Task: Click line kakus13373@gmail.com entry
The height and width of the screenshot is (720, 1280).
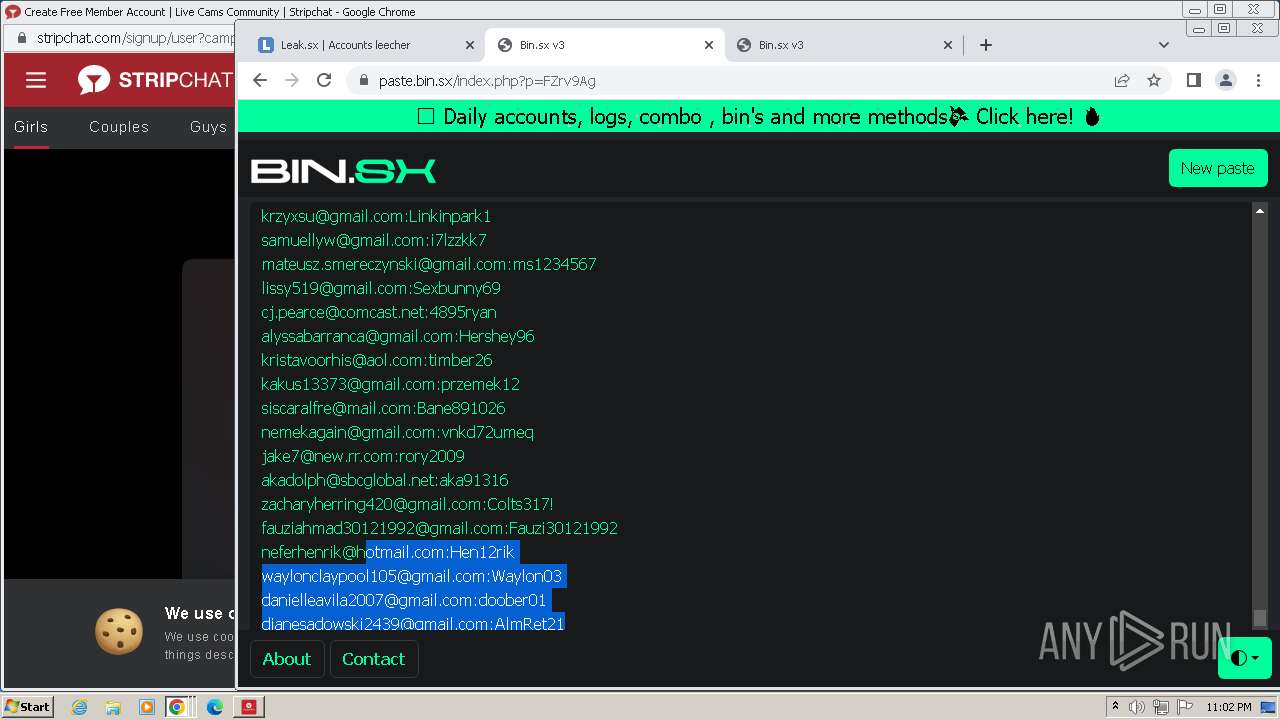Action: tap(390, 384)
